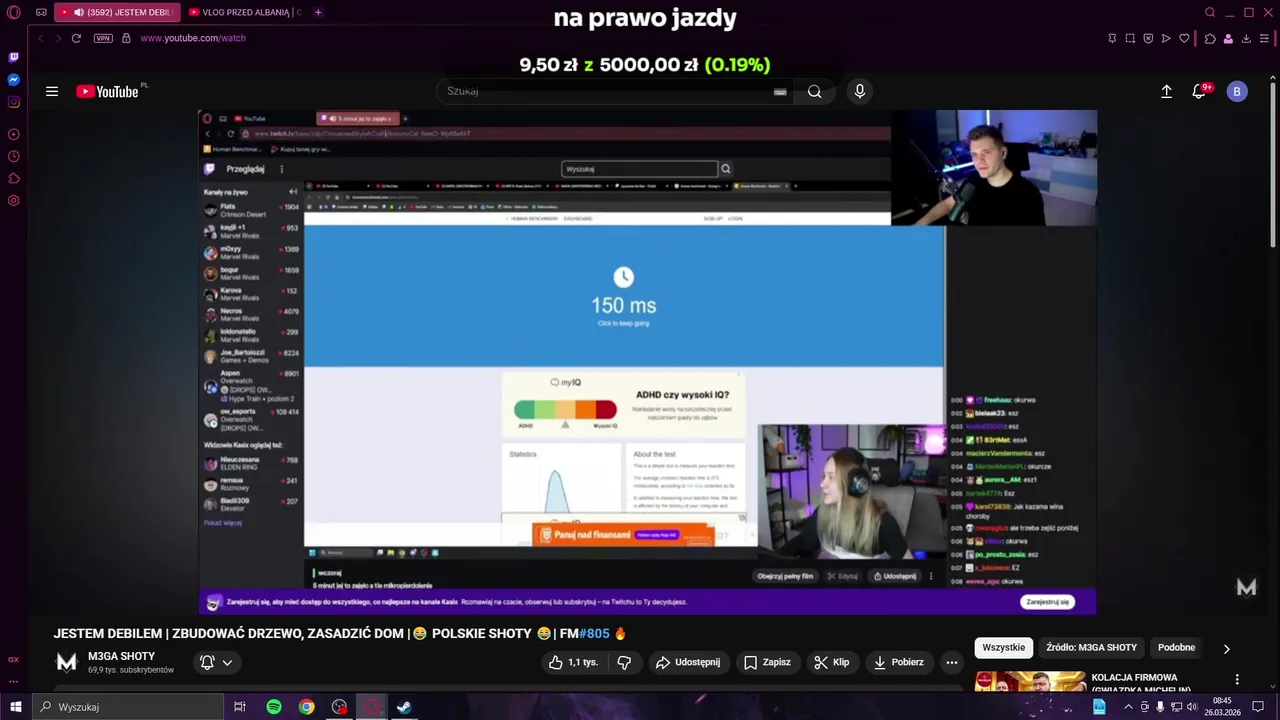Open the account avatar B menu
Screen dimensions: 1280x720
point(1237,91)
